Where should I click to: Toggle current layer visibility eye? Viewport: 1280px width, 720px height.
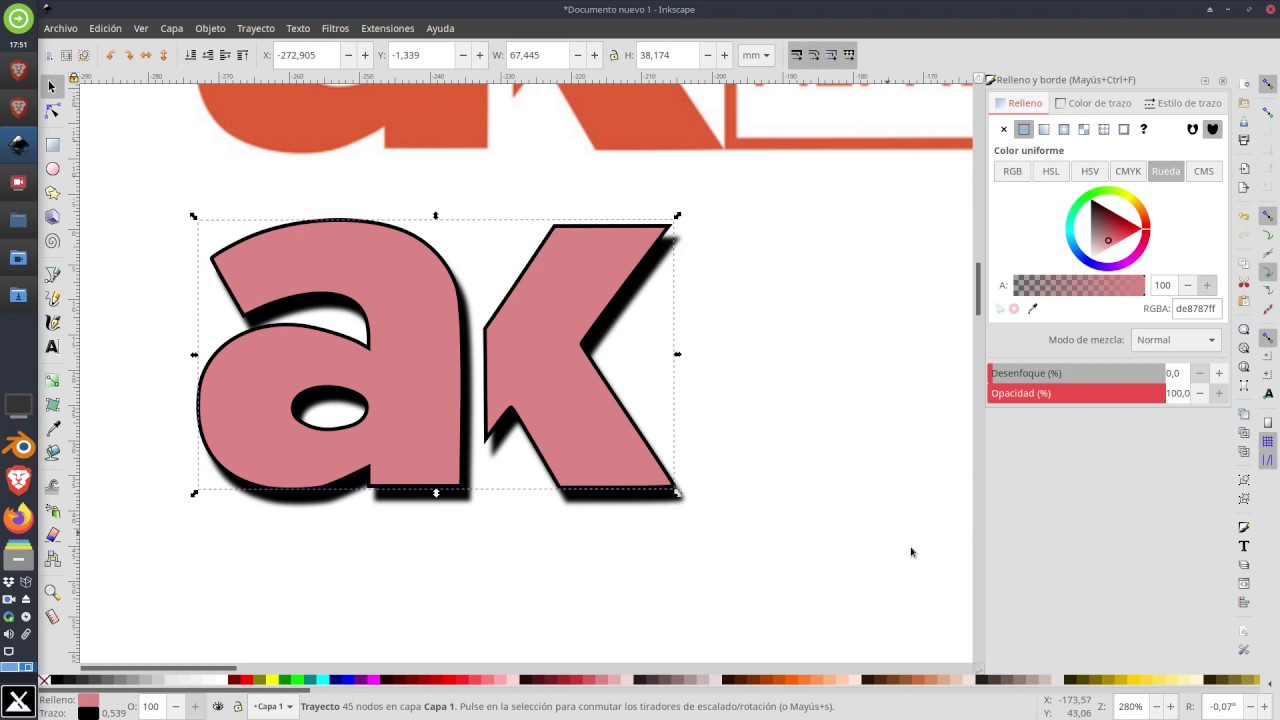[218, 706]
